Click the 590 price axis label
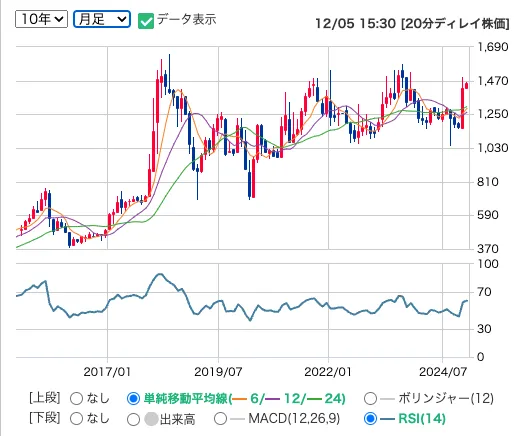 point(488,215)
